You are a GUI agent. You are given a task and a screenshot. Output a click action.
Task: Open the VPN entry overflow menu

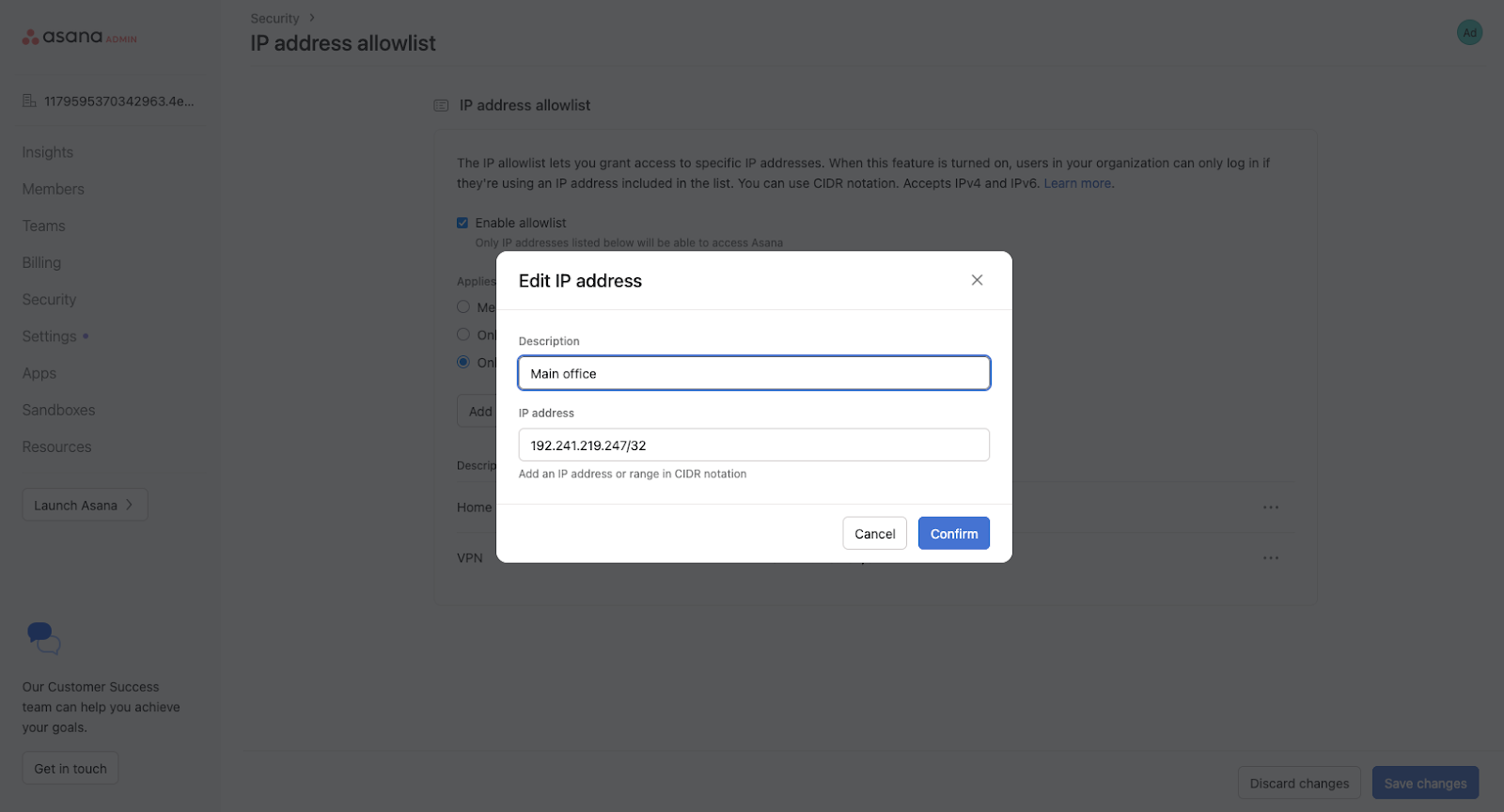click(x=1271, y=556)
